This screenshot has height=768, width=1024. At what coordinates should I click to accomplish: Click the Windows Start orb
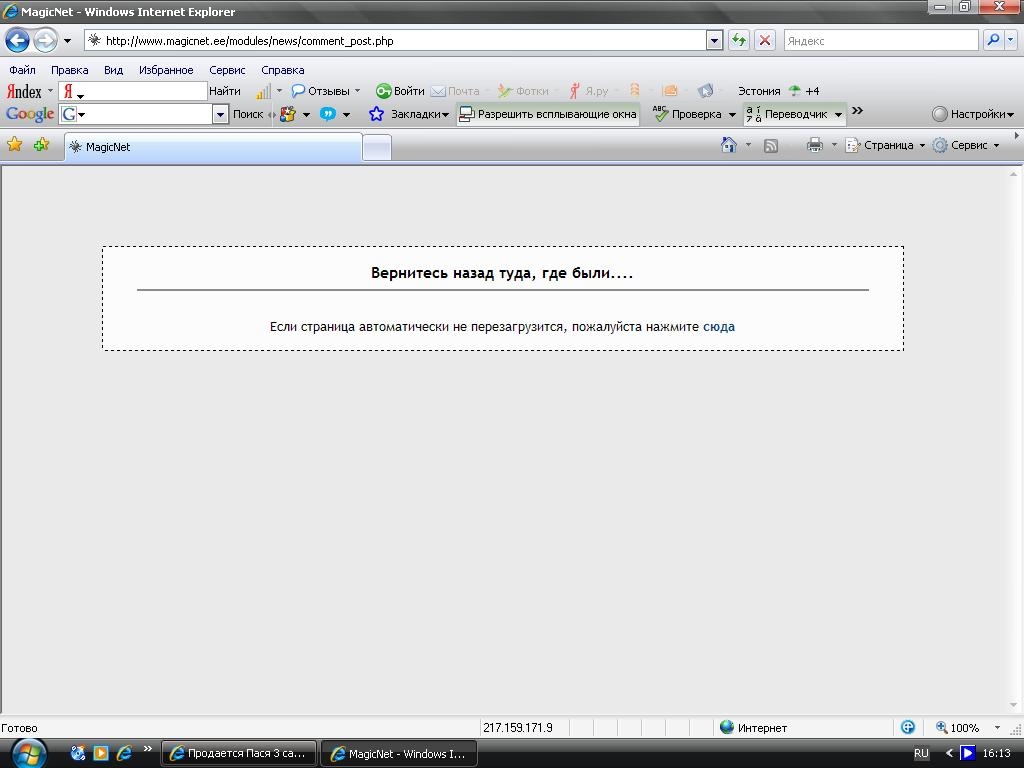pyautogui.click(x=29, y=755)
